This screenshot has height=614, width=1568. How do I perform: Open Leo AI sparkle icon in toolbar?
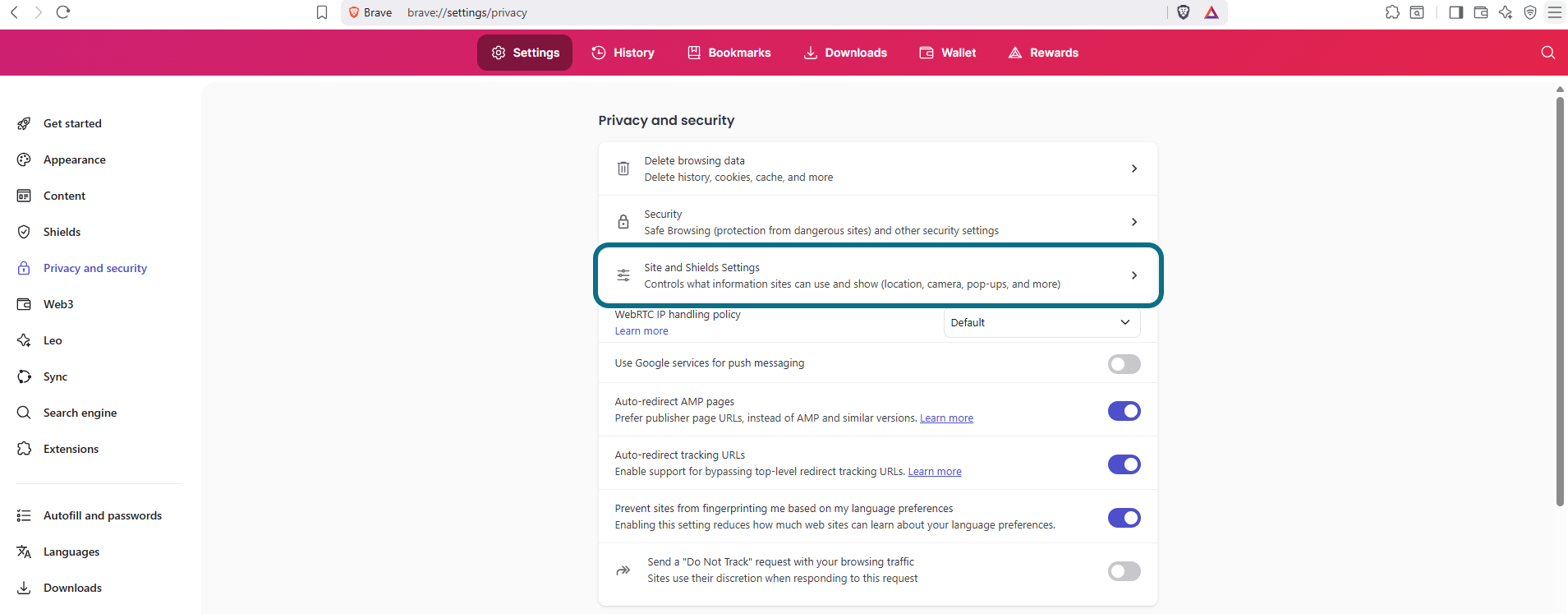click(1506, 12)
